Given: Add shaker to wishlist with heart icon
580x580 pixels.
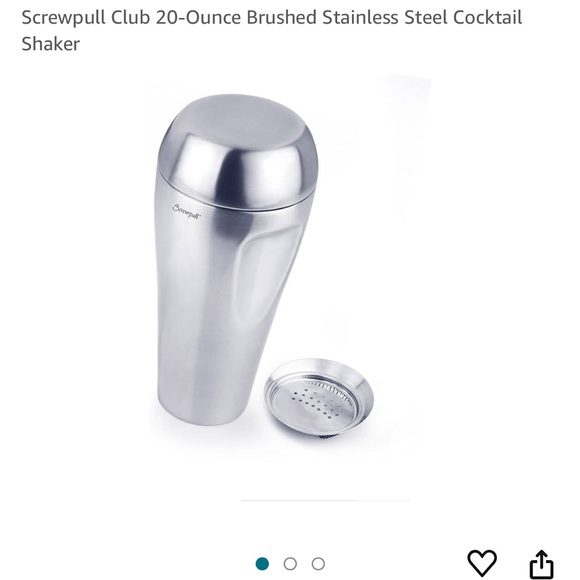Looking at the screenshot, I should pyautogui.click(x=482, y=563).
